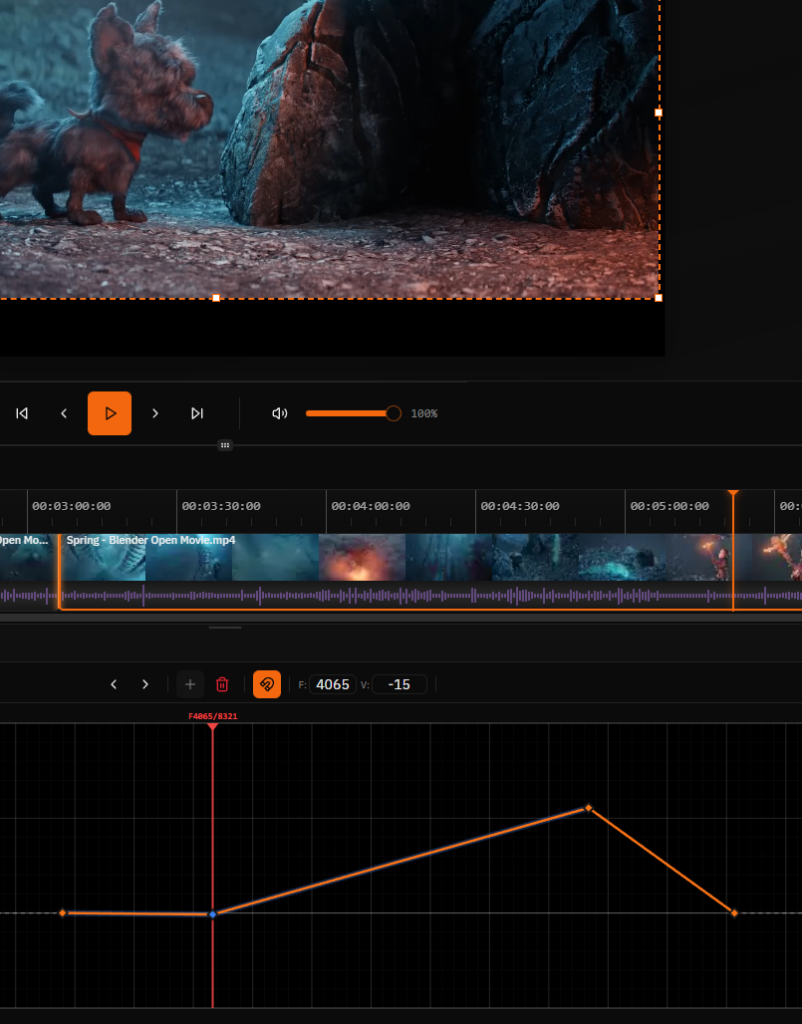Mute audio with the speaker icon
Image resolution: width=802 pixels, height=1024 pixels.
[x=280, y=413]
